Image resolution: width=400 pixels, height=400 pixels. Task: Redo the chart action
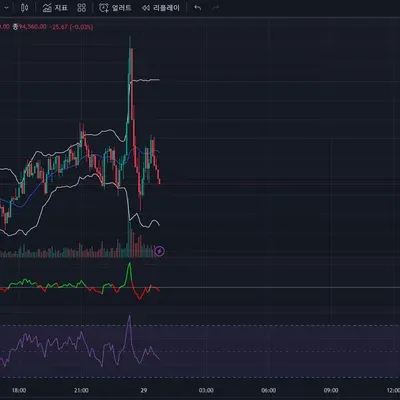click(x=216, y=8)
